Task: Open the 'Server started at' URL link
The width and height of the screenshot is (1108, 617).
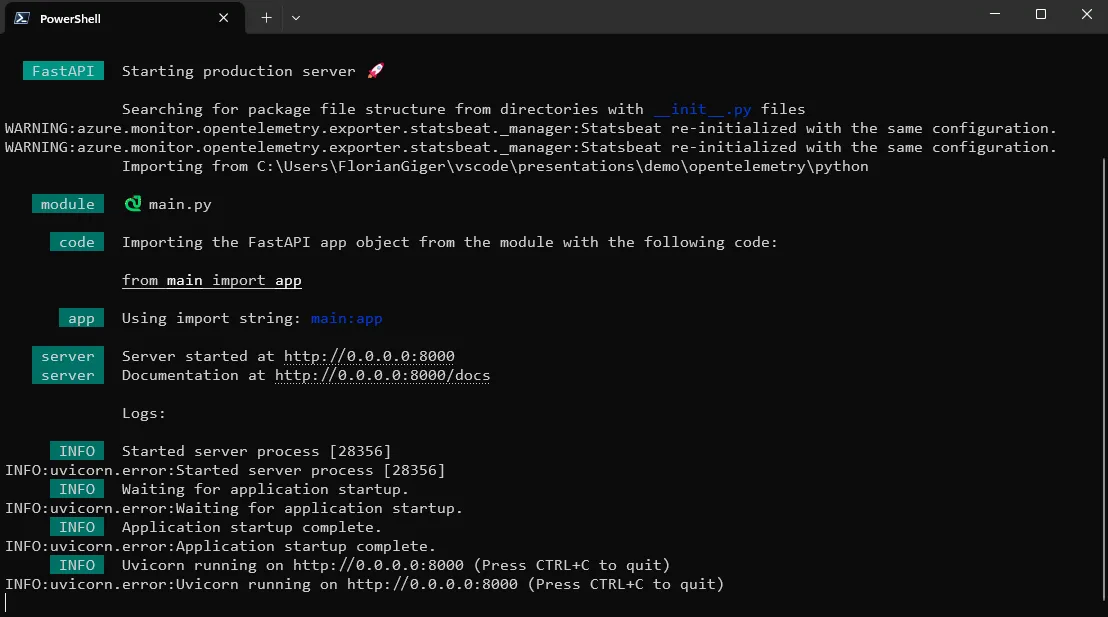Action: [x=370, y=356]
